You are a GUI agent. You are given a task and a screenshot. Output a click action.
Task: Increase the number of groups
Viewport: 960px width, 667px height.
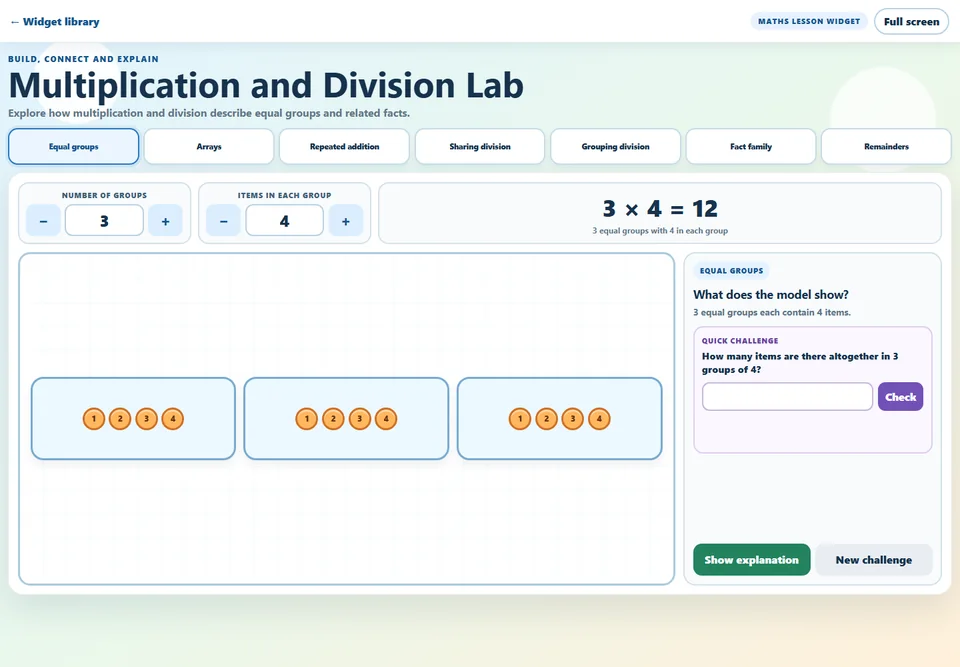(x=165, y=220)
